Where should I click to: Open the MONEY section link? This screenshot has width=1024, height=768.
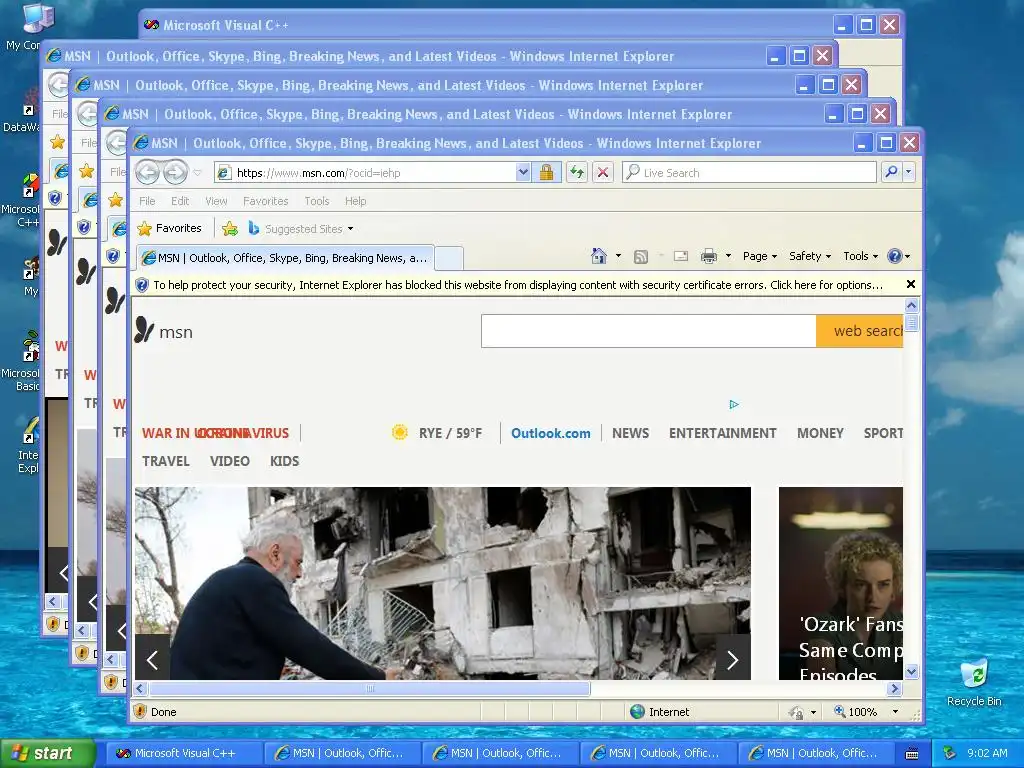tap(820, 433)
